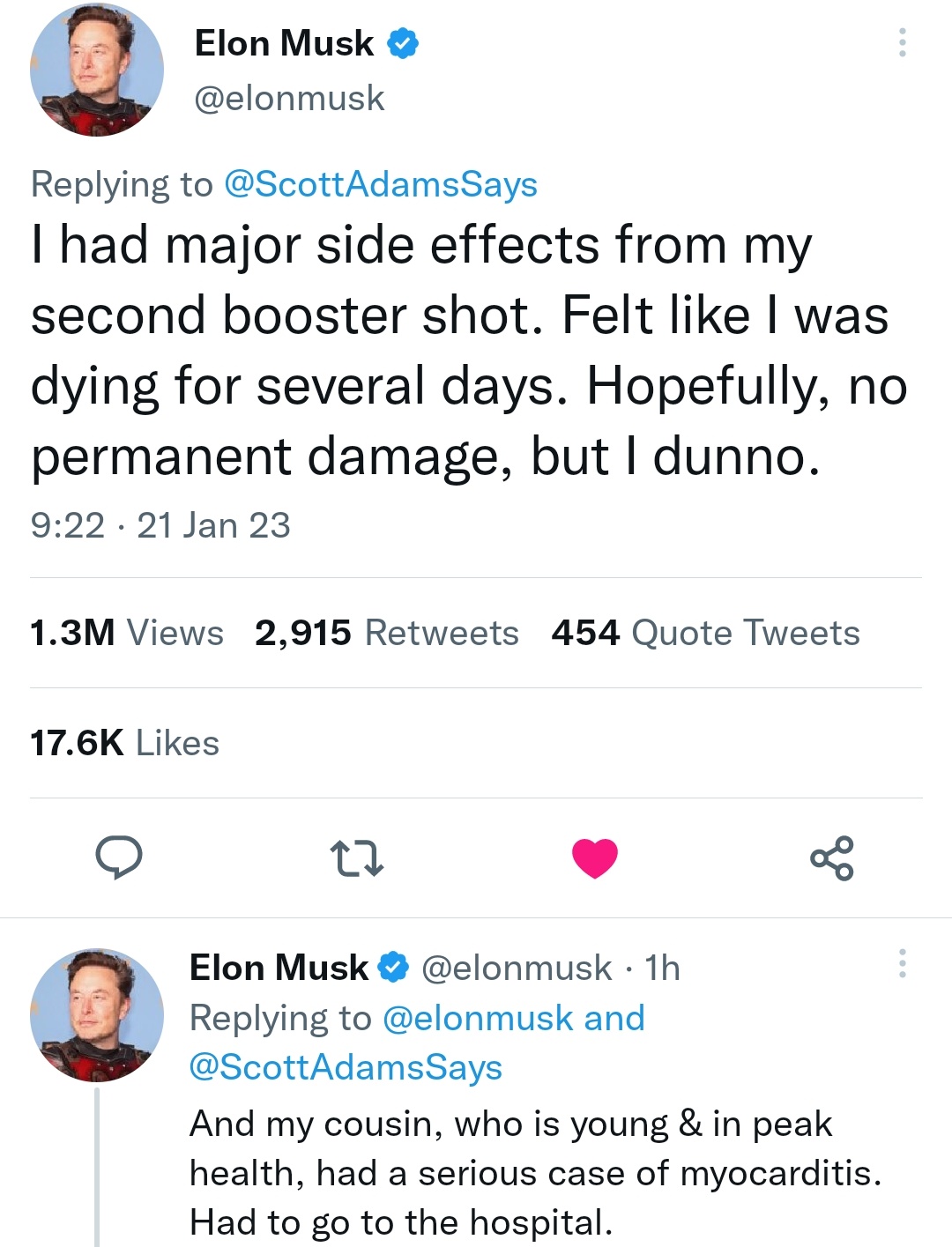Open three-dot menu on the myocarditis reply
952x1247 pixels.
[x=902, y=963]
